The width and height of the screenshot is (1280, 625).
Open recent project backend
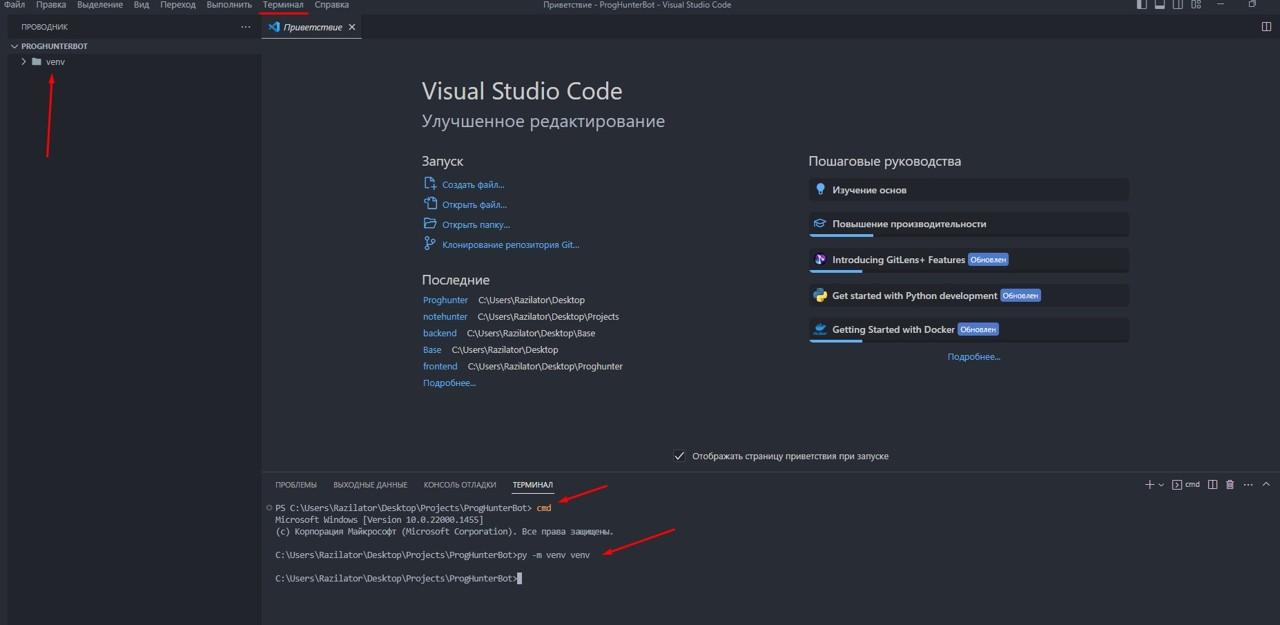[x=440, y=333]
